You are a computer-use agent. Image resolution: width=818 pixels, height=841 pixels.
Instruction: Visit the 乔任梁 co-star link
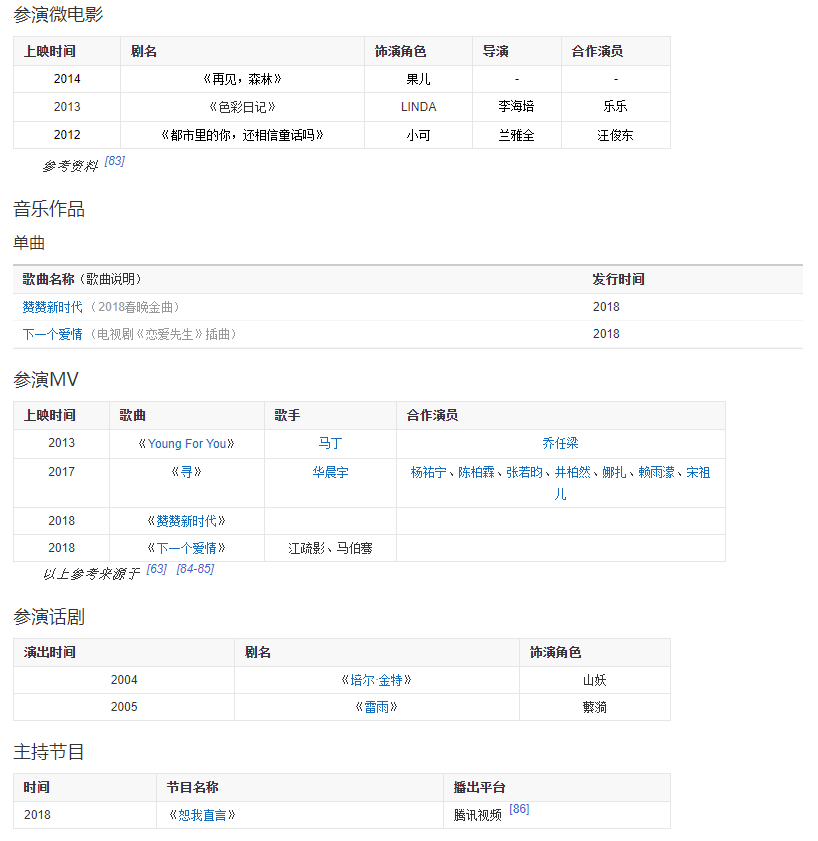[560, 444]
